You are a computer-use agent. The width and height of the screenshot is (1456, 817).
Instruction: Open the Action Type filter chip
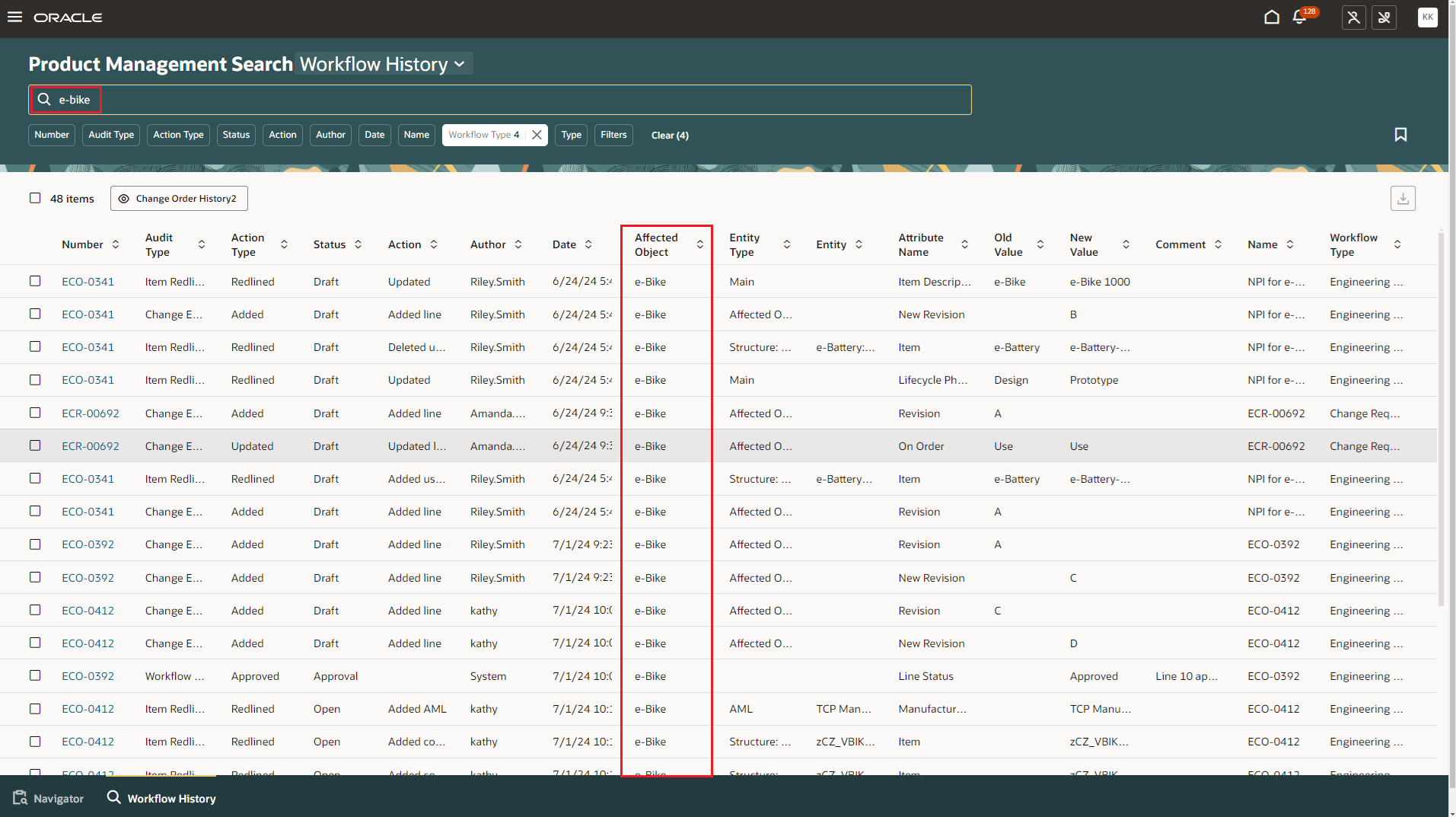coord(178,135)
